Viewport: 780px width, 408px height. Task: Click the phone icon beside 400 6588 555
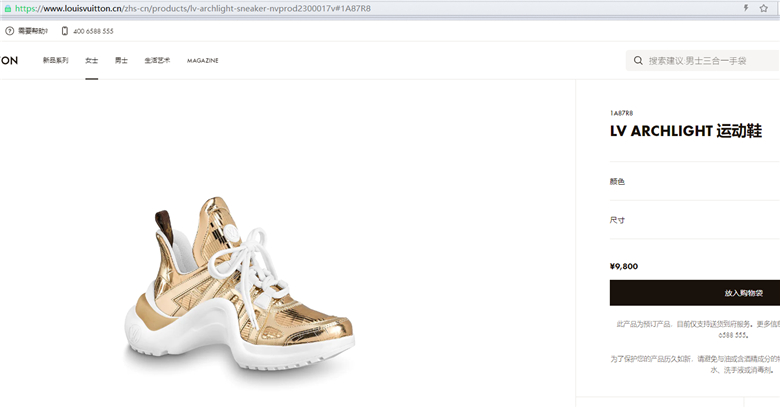65,31
